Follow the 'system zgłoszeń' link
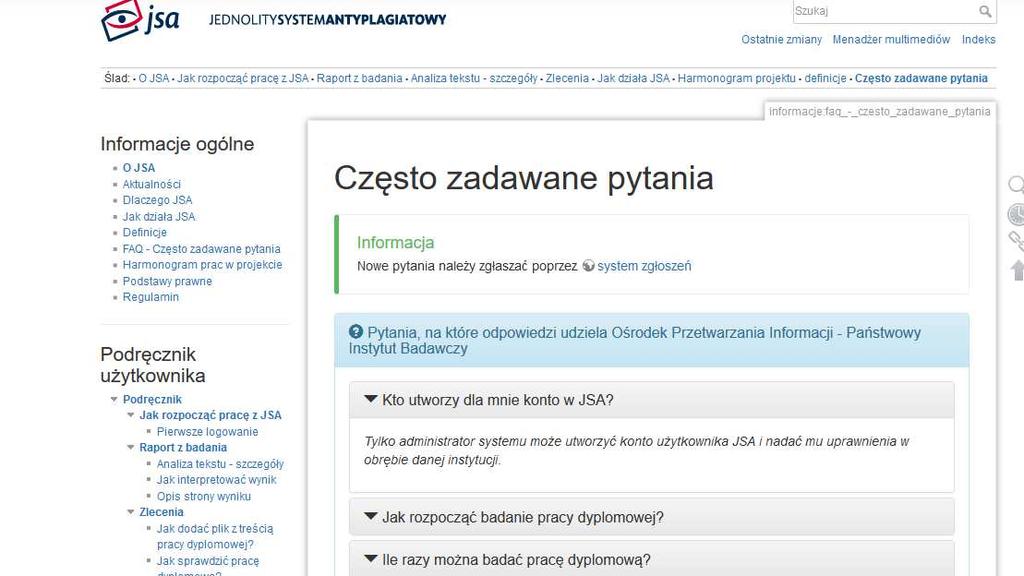The image size is (1024, 576). pyautogui.click(x=644, y=266)
